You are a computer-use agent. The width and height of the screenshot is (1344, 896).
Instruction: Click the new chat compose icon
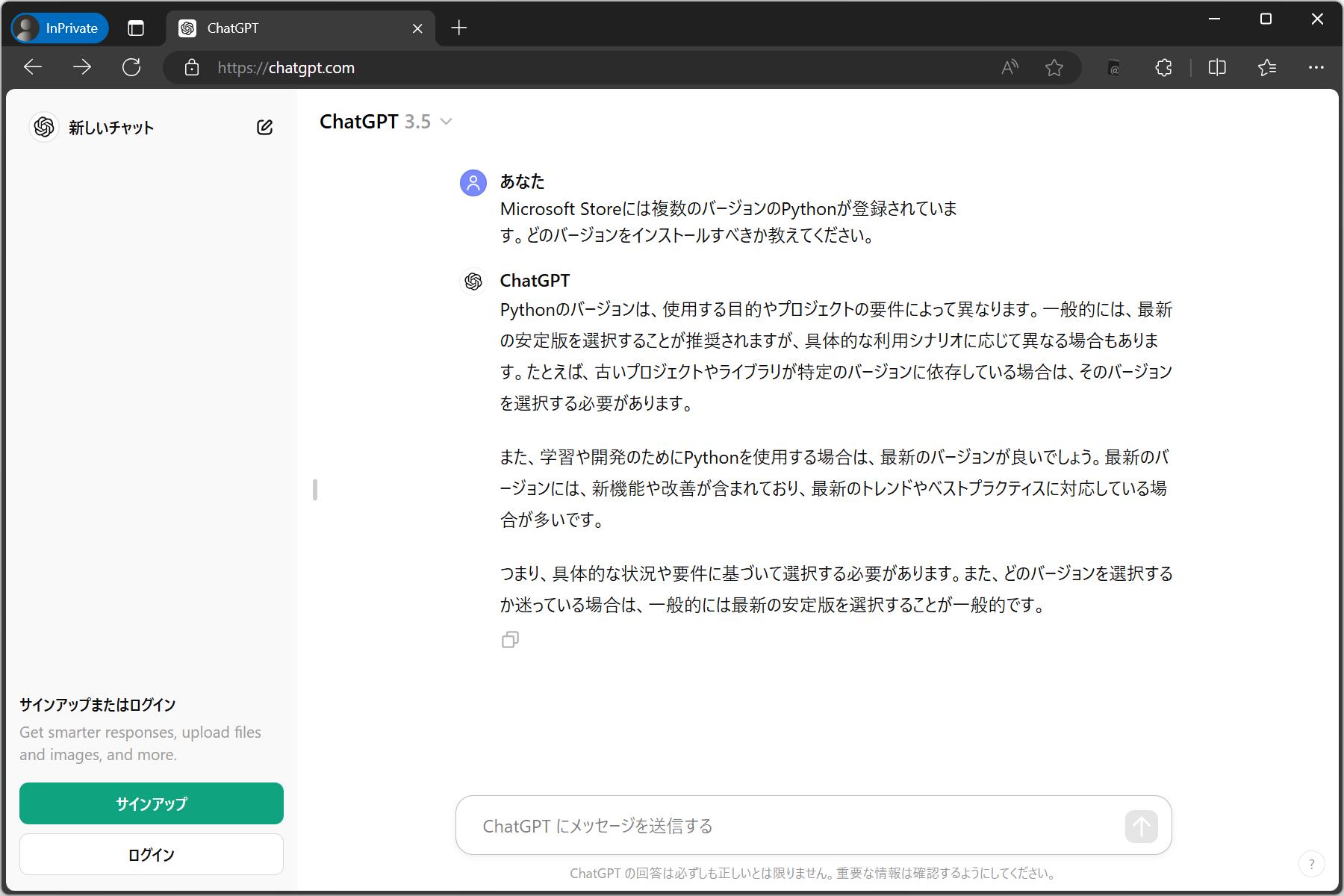point(264,127)
